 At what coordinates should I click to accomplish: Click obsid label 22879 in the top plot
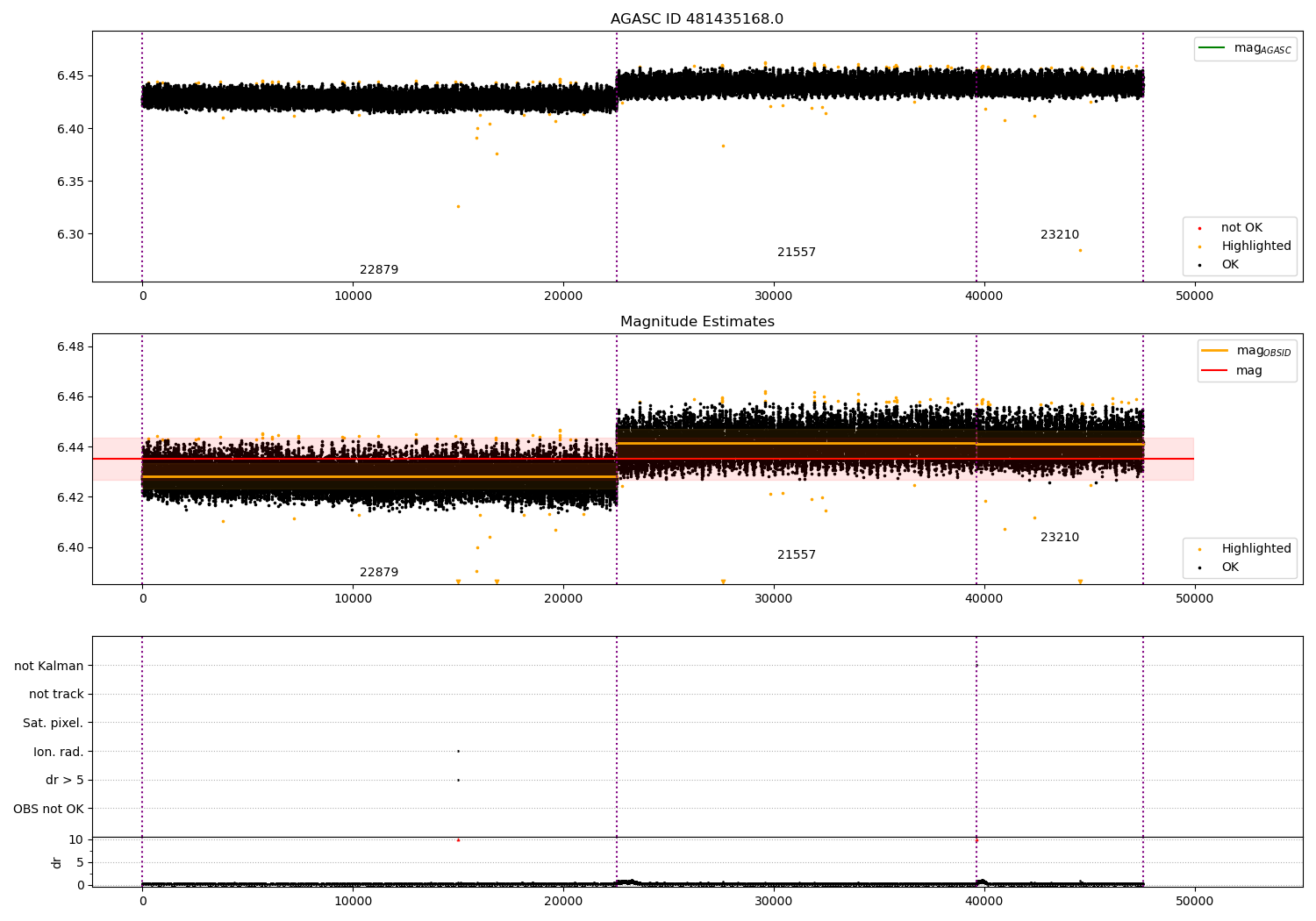379,270
